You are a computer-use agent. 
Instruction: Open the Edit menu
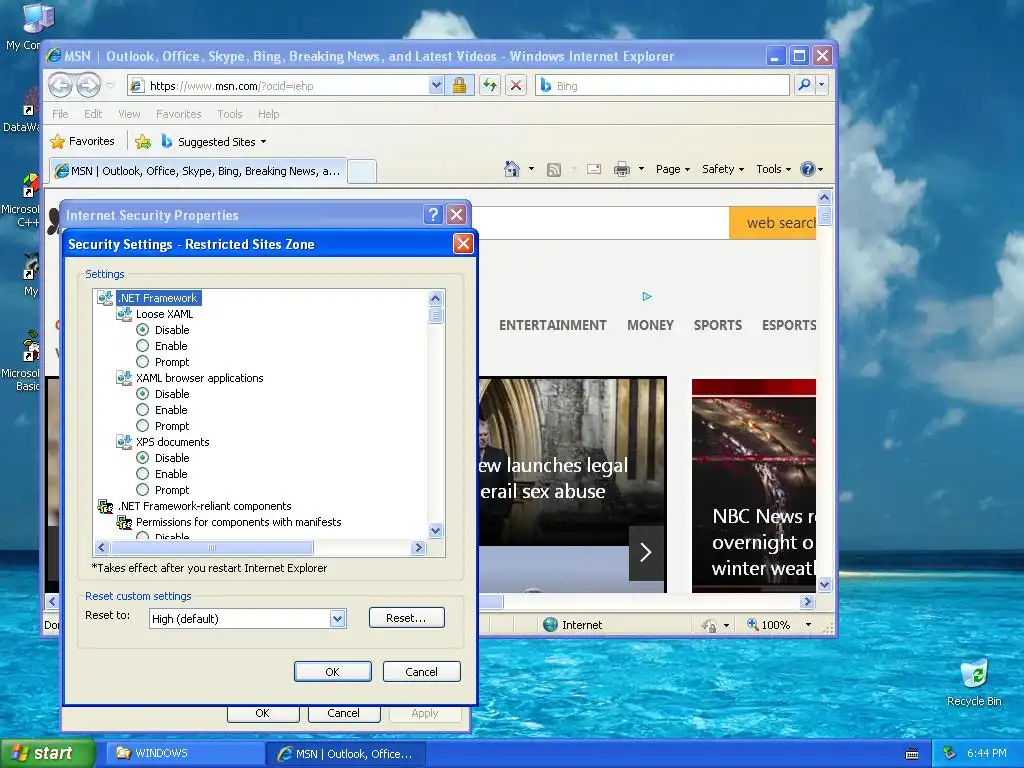[93, 114]
